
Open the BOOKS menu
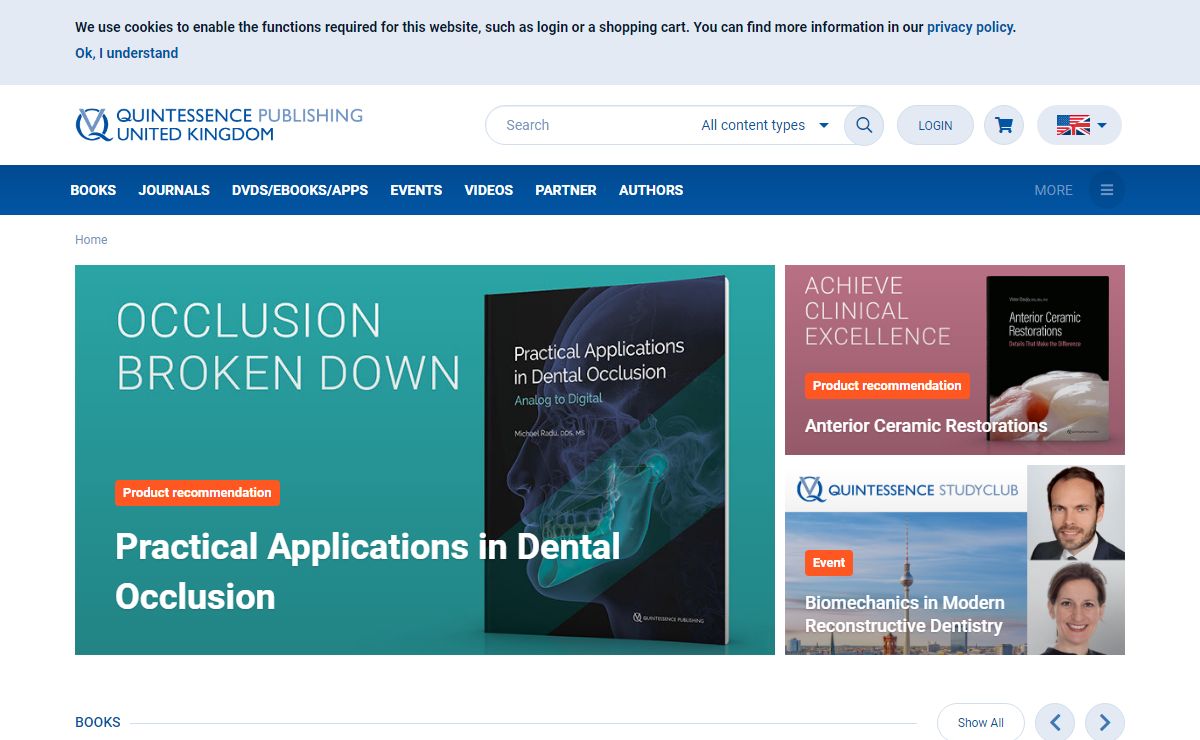point(93,190)
